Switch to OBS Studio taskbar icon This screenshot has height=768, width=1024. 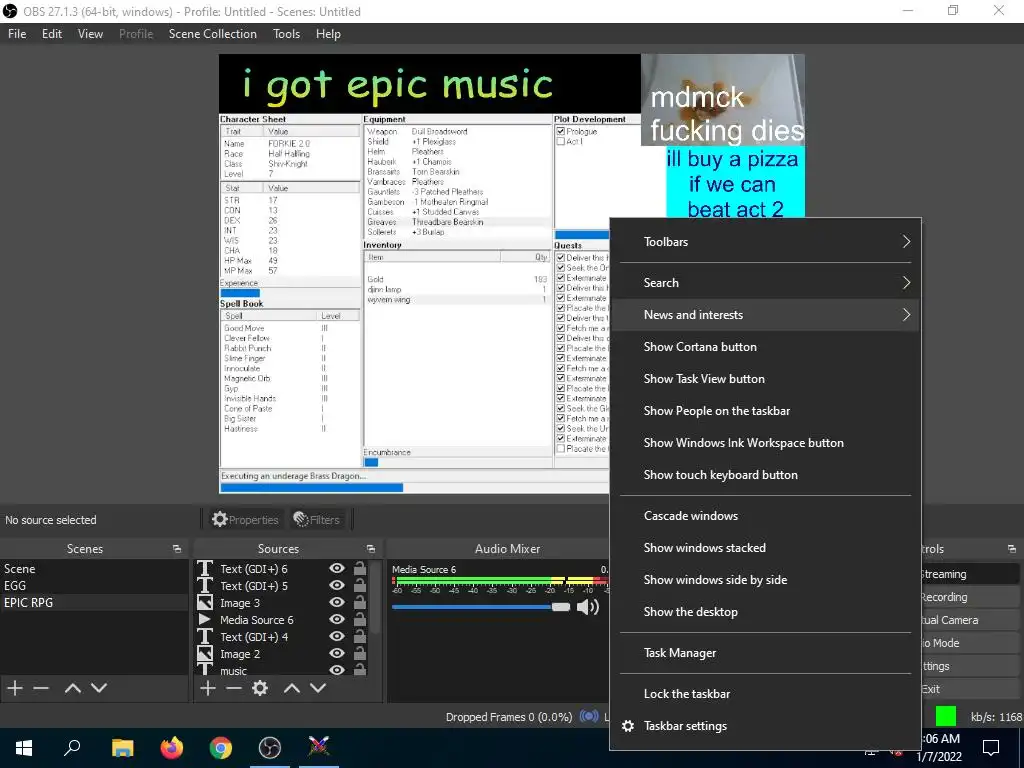pyautogui.click(x=270, y=747)
